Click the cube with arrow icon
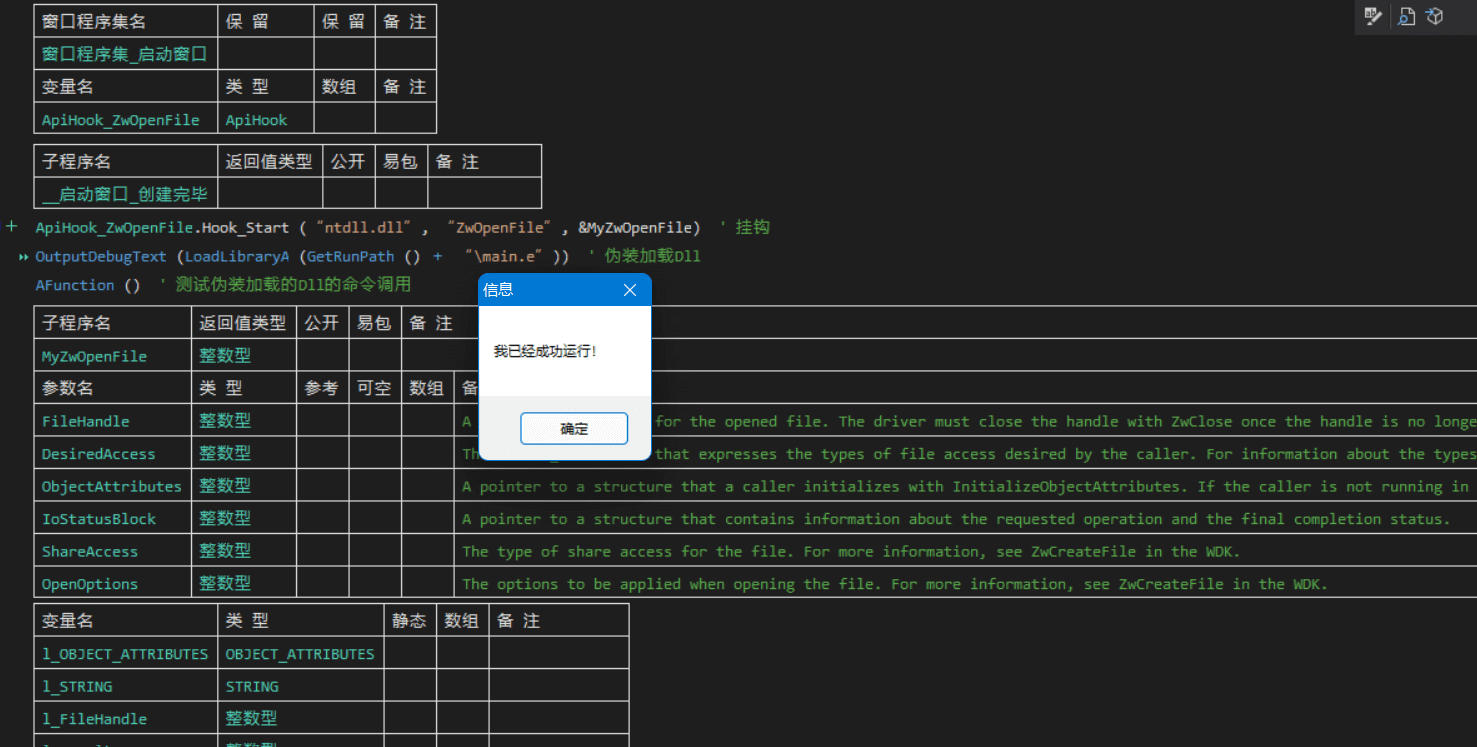Screen dimensions: 1477x747 tap(1435, 16)
